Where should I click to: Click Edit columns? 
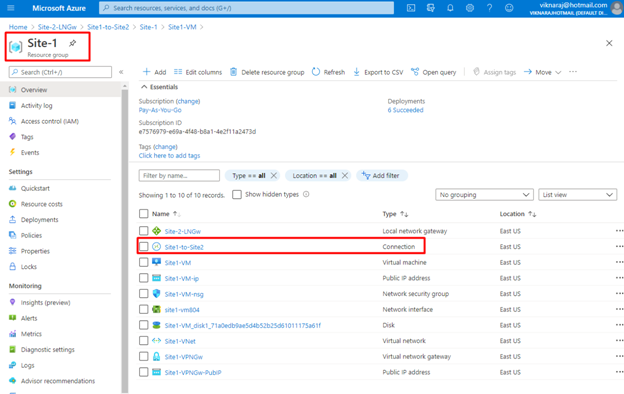pos(198,72)
